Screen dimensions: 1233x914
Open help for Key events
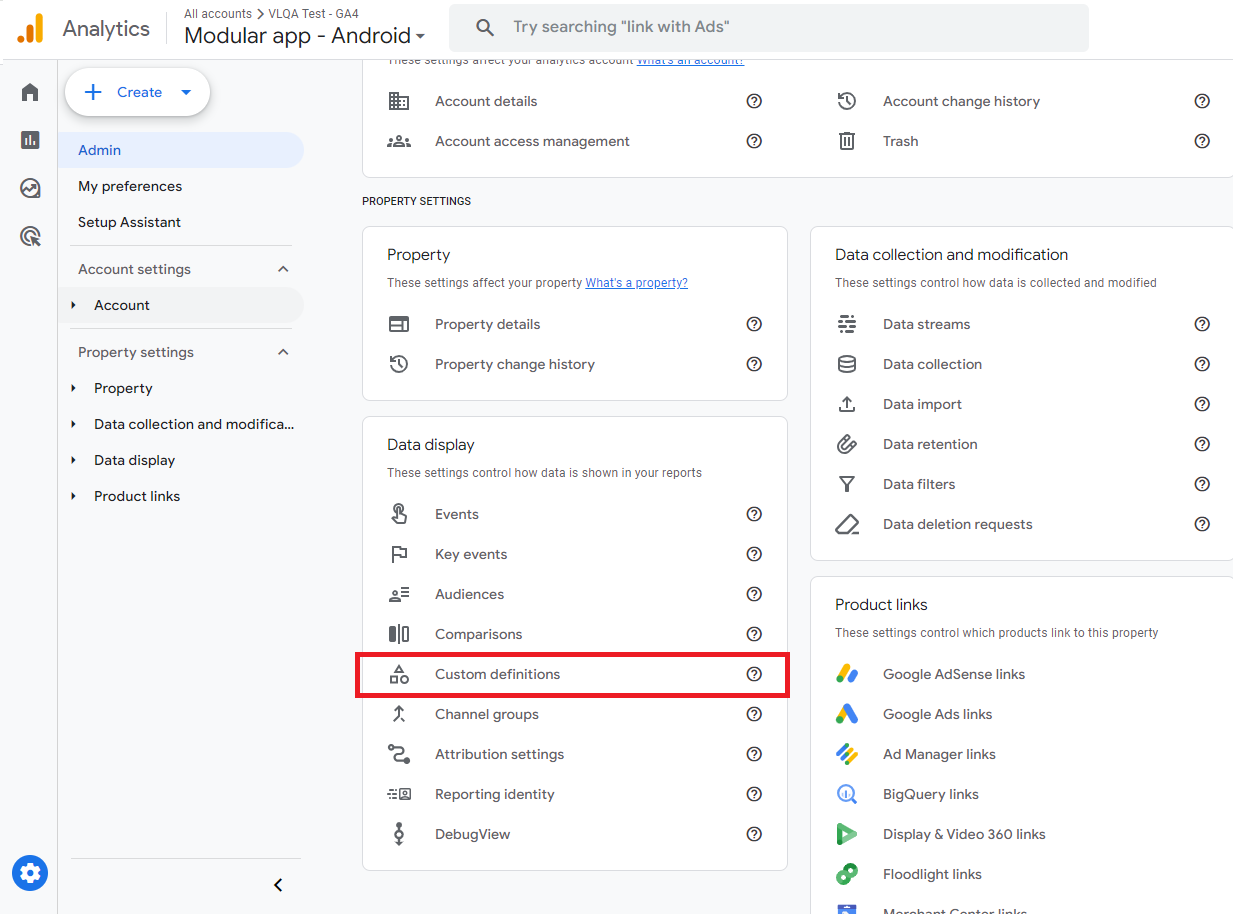[754, 554]
